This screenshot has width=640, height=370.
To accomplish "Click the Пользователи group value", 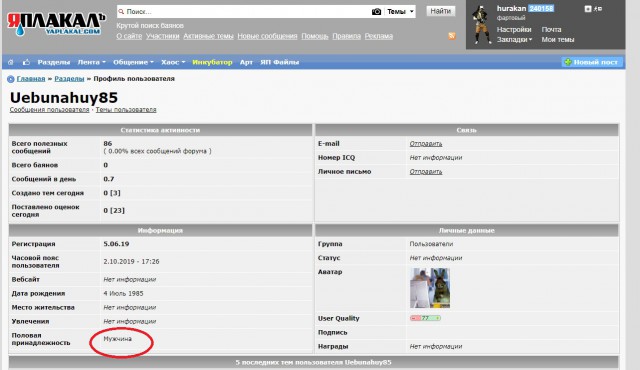I will click(431, 244).
